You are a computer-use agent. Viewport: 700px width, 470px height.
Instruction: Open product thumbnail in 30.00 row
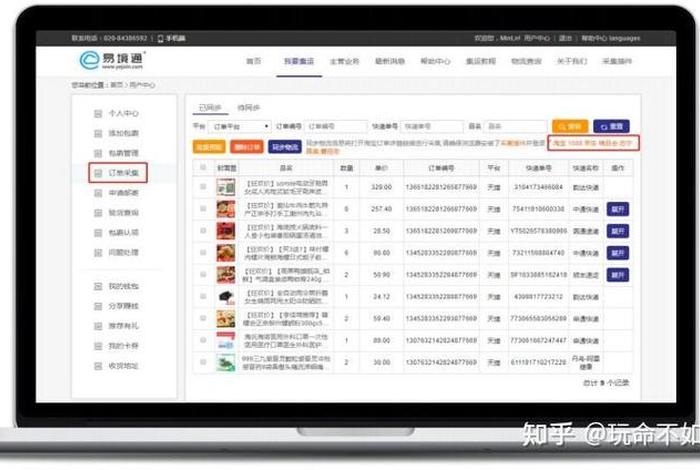click(x=226, y=362)
